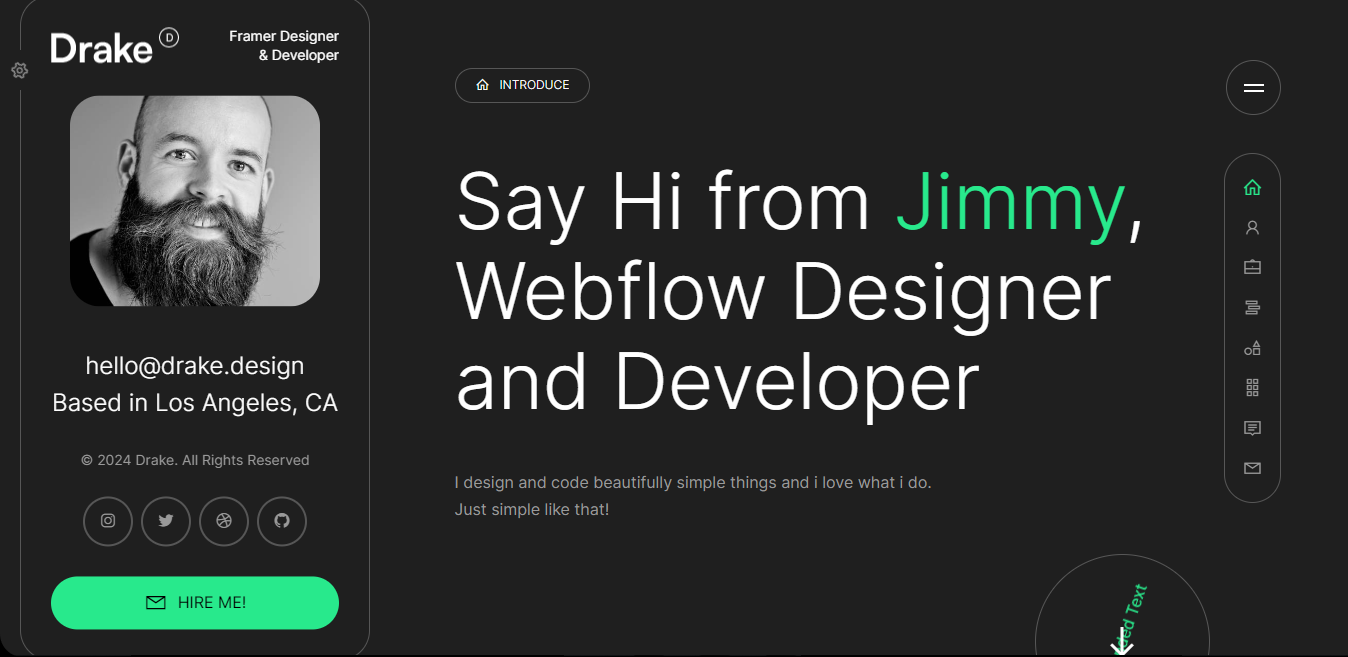Viewport: 1348px width, 657px height.
Task: Click the INTRODUCE section label
Action: coord(522,85)
